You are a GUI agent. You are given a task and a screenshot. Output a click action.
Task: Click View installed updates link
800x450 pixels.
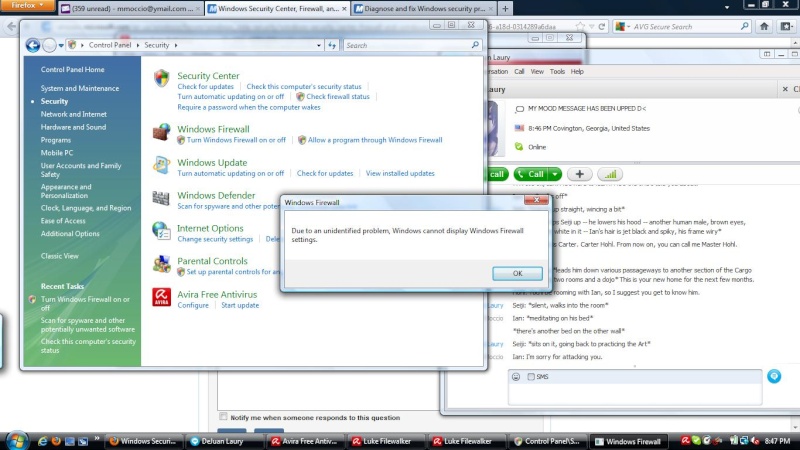click(400, 173)
